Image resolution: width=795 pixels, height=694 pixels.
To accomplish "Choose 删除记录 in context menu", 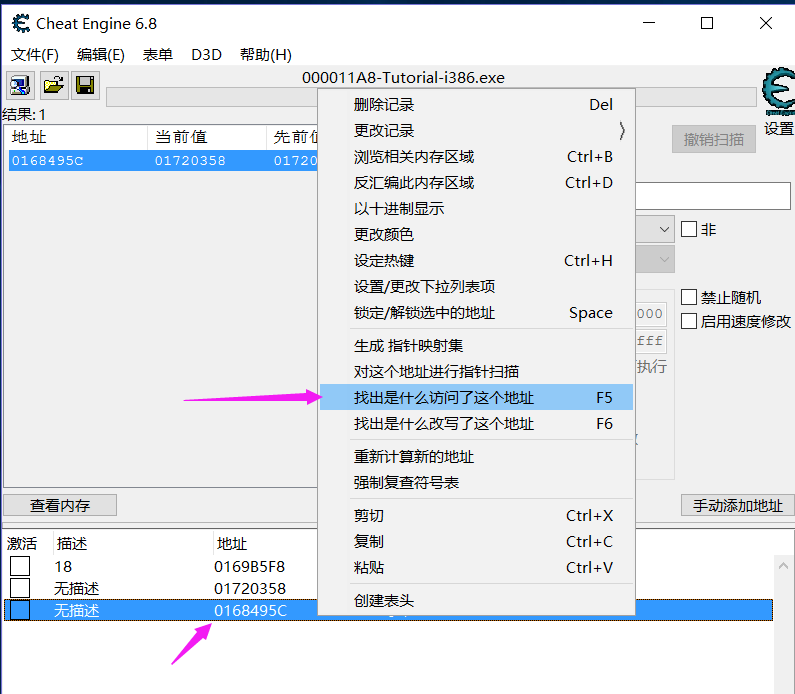I will tap(477, 104).
